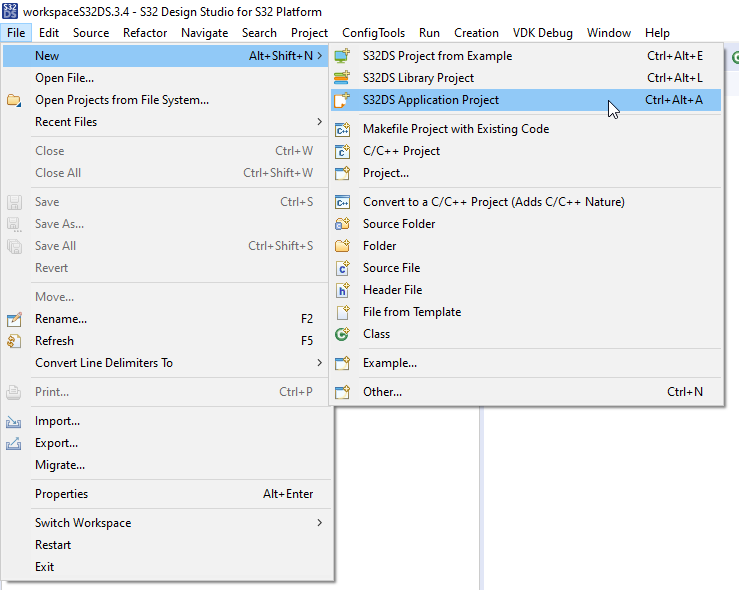The image size is (739, 590).
Task: Choose Other... entry with Ctrl+N
Action: coord(526,392)
